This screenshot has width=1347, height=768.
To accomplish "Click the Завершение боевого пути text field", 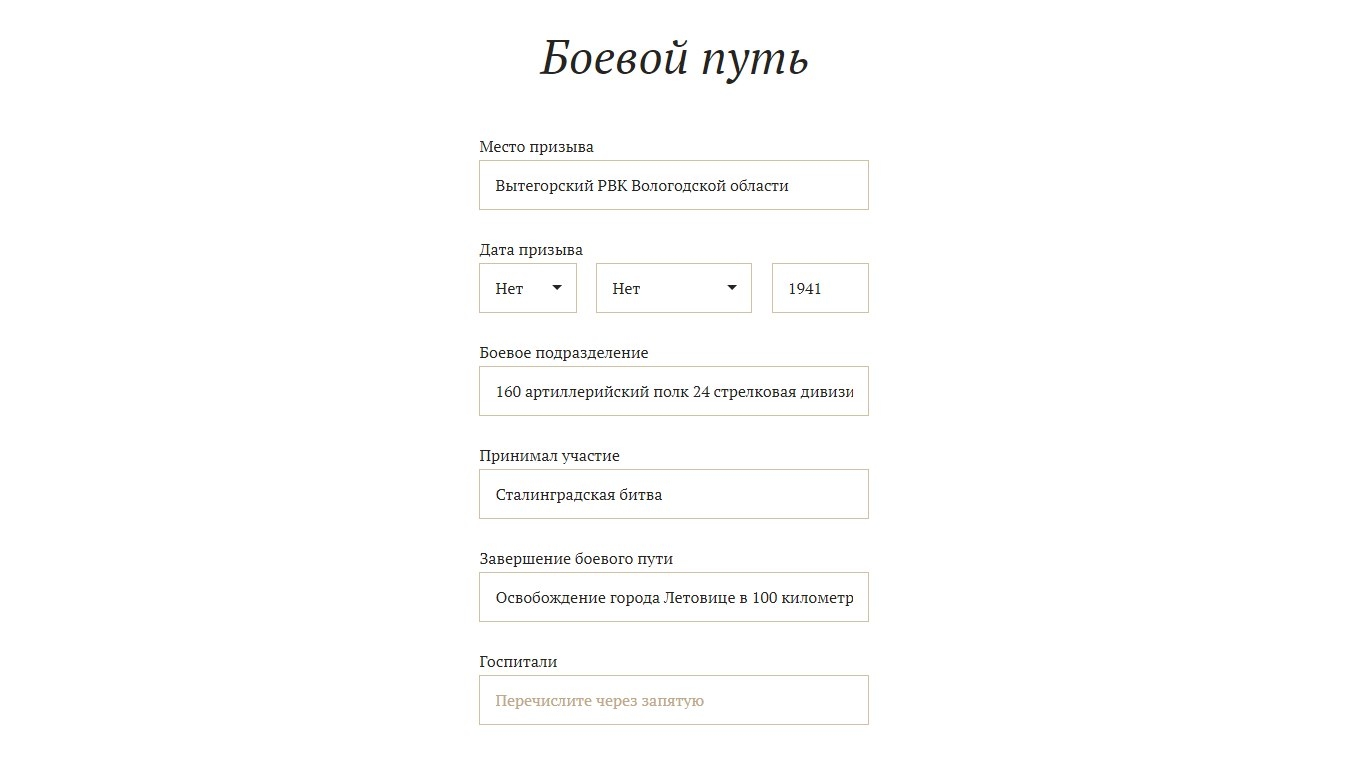I will (673, 597).
